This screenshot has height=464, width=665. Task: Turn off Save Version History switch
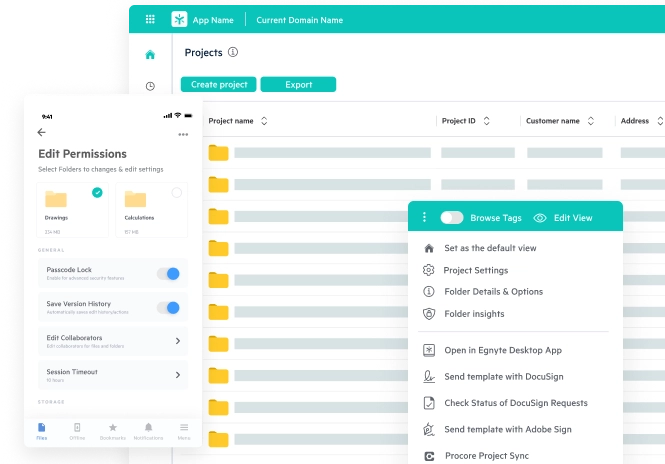168,308
